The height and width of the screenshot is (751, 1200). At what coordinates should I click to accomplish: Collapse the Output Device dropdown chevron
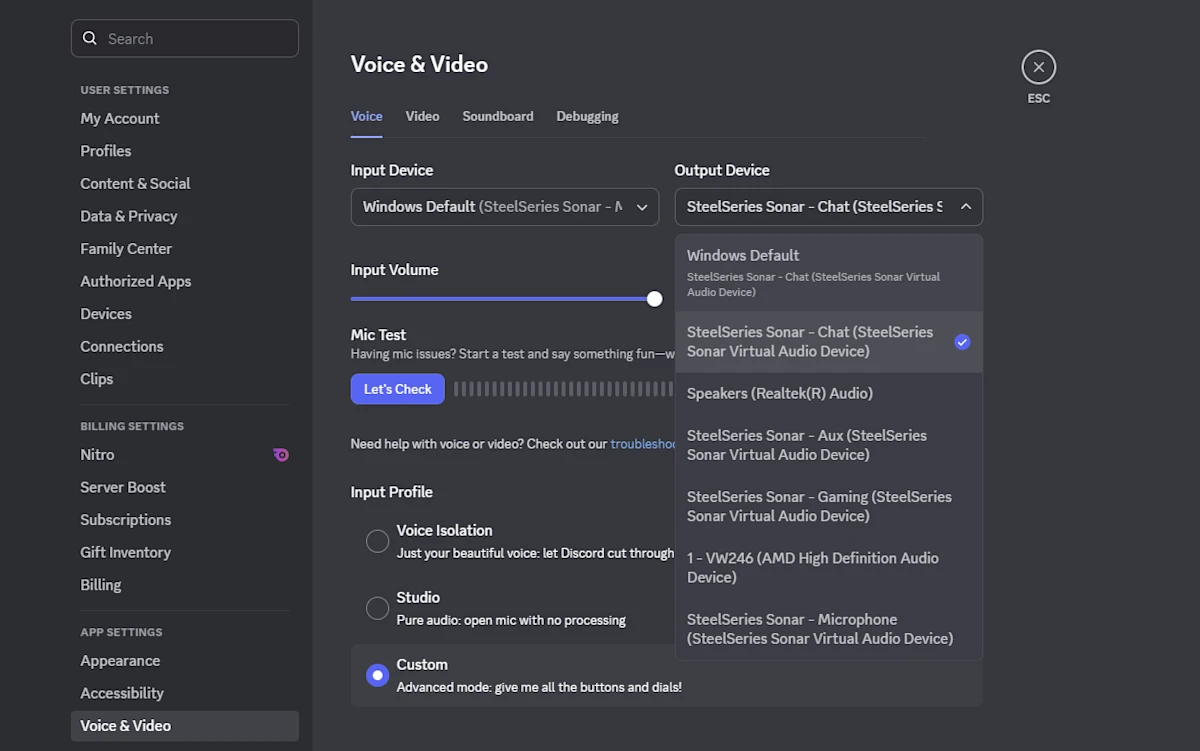[965, 207]
